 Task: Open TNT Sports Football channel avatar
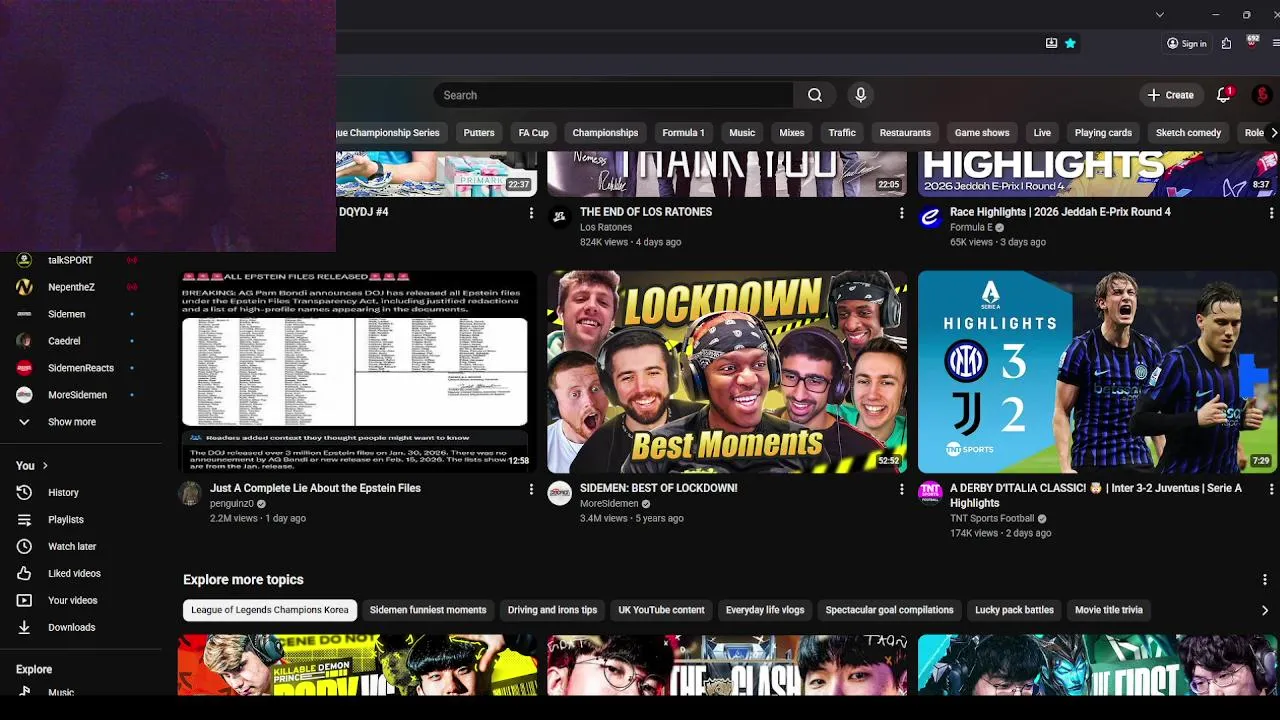click(x=930, y=493)
